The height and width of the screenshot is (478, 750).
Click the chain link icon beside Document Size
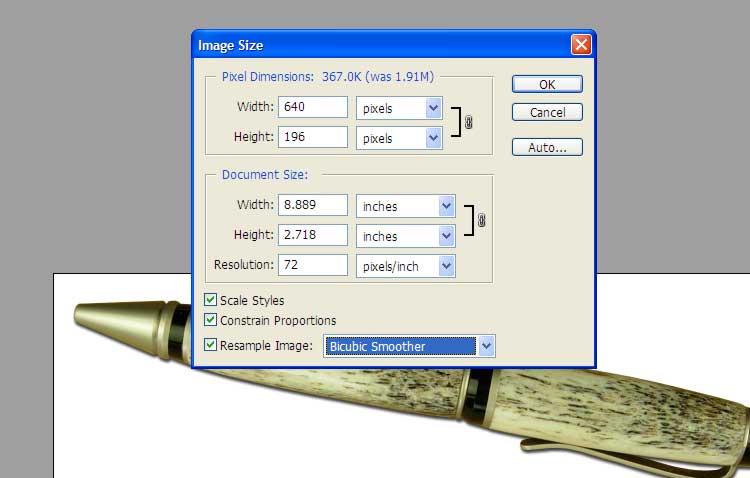[x=482, y=220]
